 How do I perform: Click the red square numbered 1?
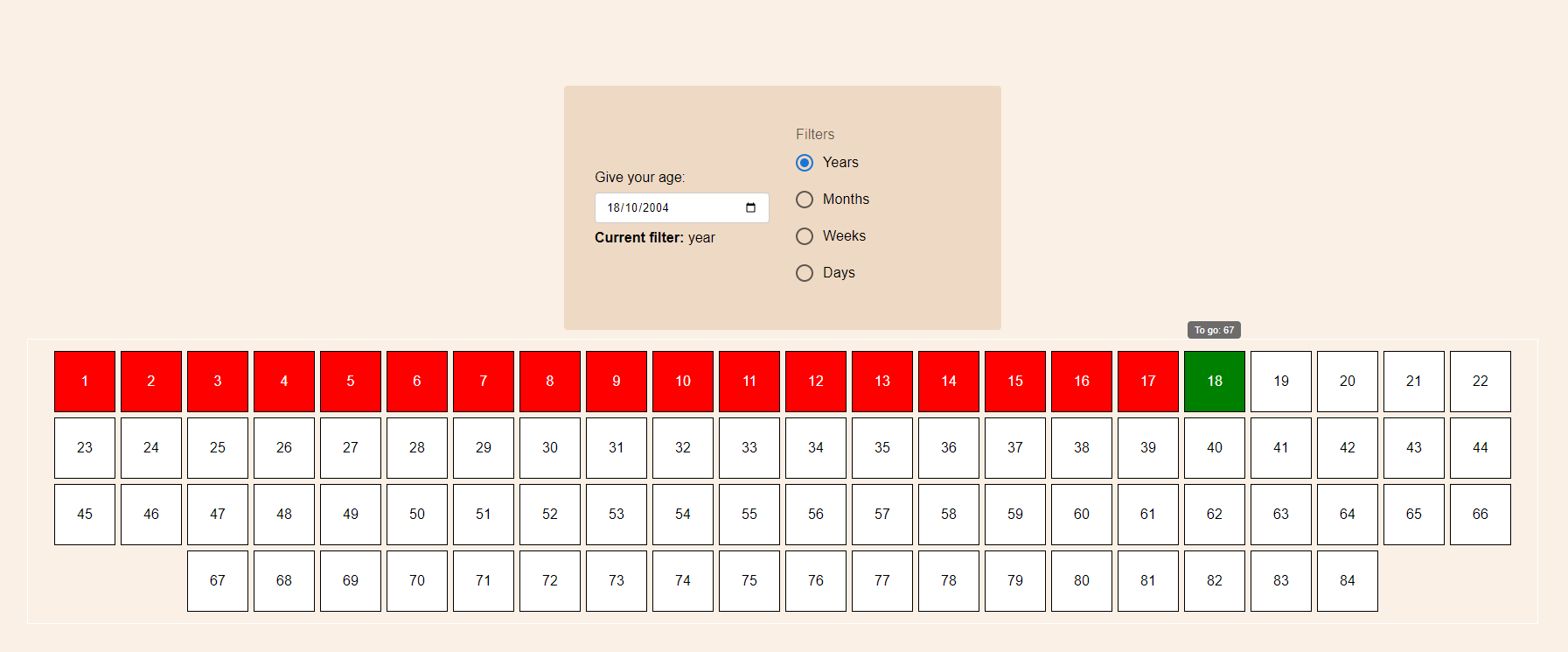[x=84, y=381]
